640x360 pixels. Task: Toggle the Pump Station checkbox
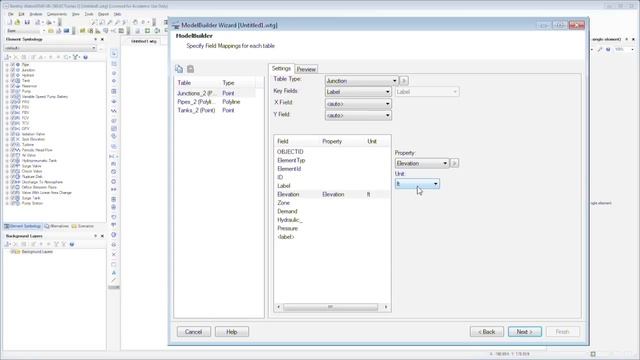click(x=12, y=203)
